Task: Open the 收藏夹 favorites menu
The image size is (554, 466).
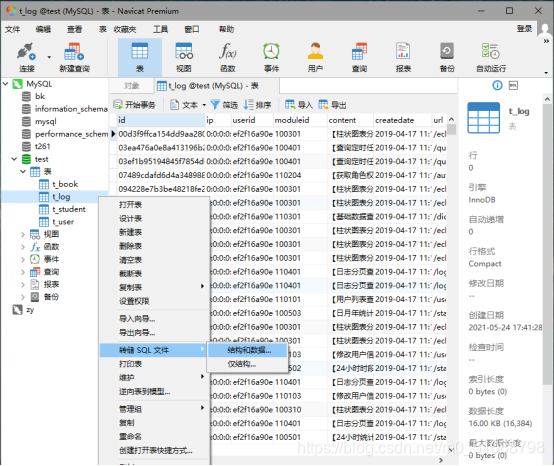Action: [125, 29]
